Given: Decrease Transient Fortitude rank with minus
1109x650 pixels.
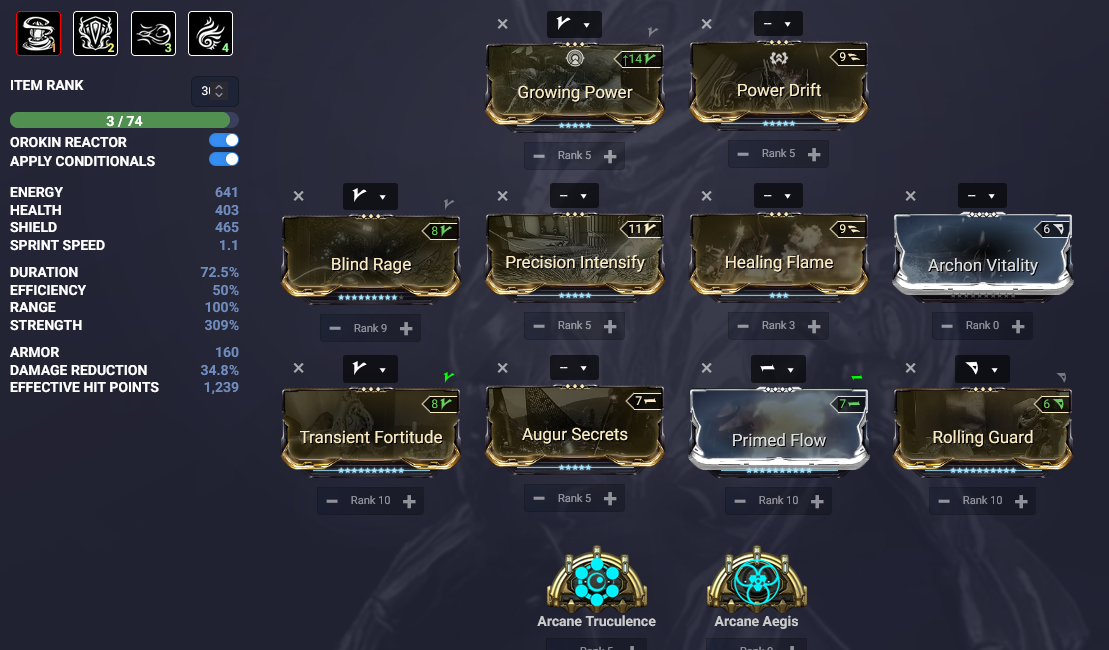Looking at the screenshot, I should point(332,501).
